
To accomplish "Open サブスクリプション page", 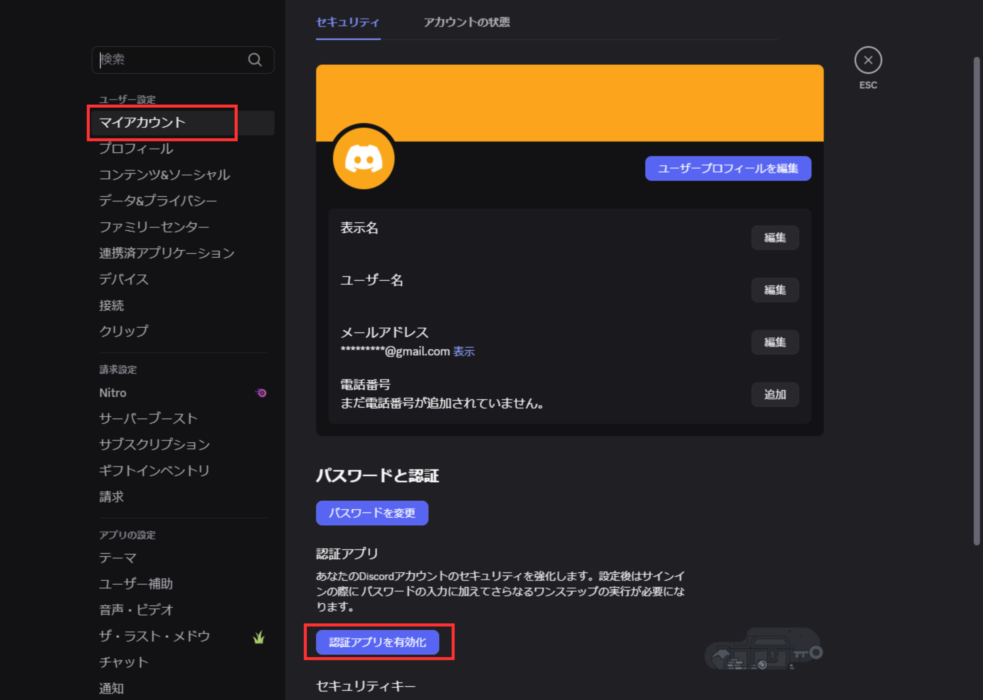I will [x=154, y=444].
